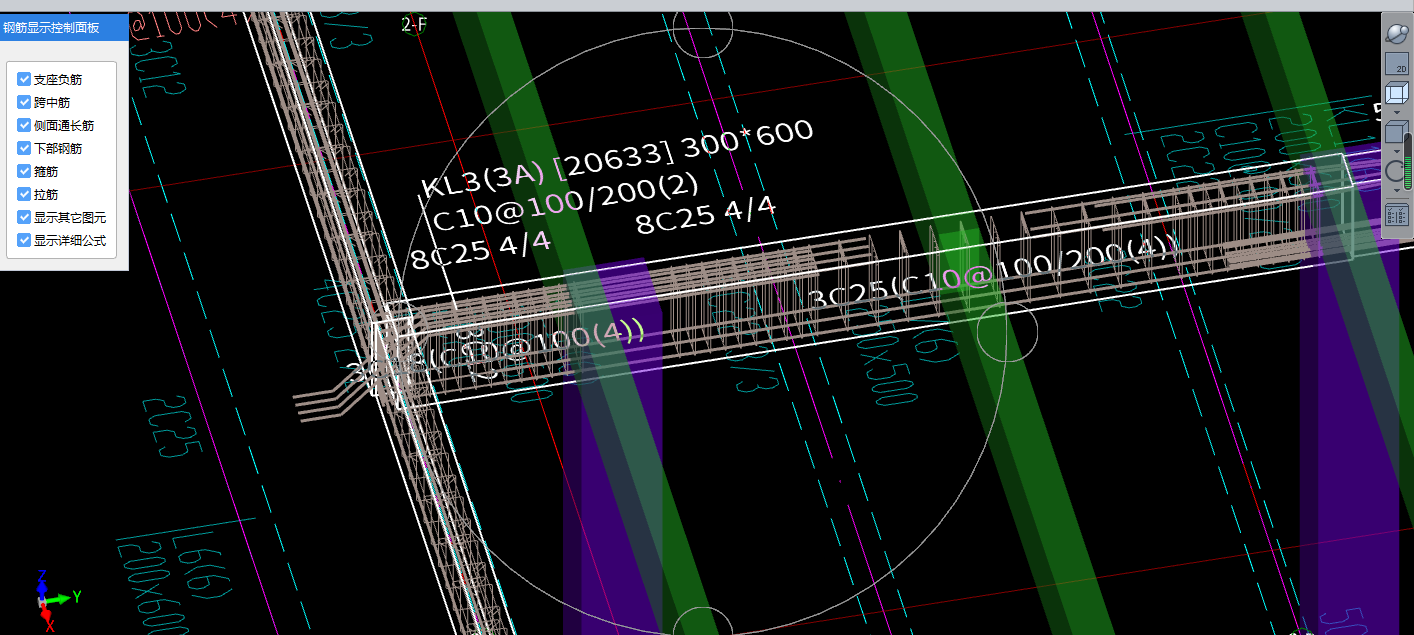This screenshot has height=635, width=1414.
Task: Toggle the 跨中筋 checkbox
Action: [24, 102]
